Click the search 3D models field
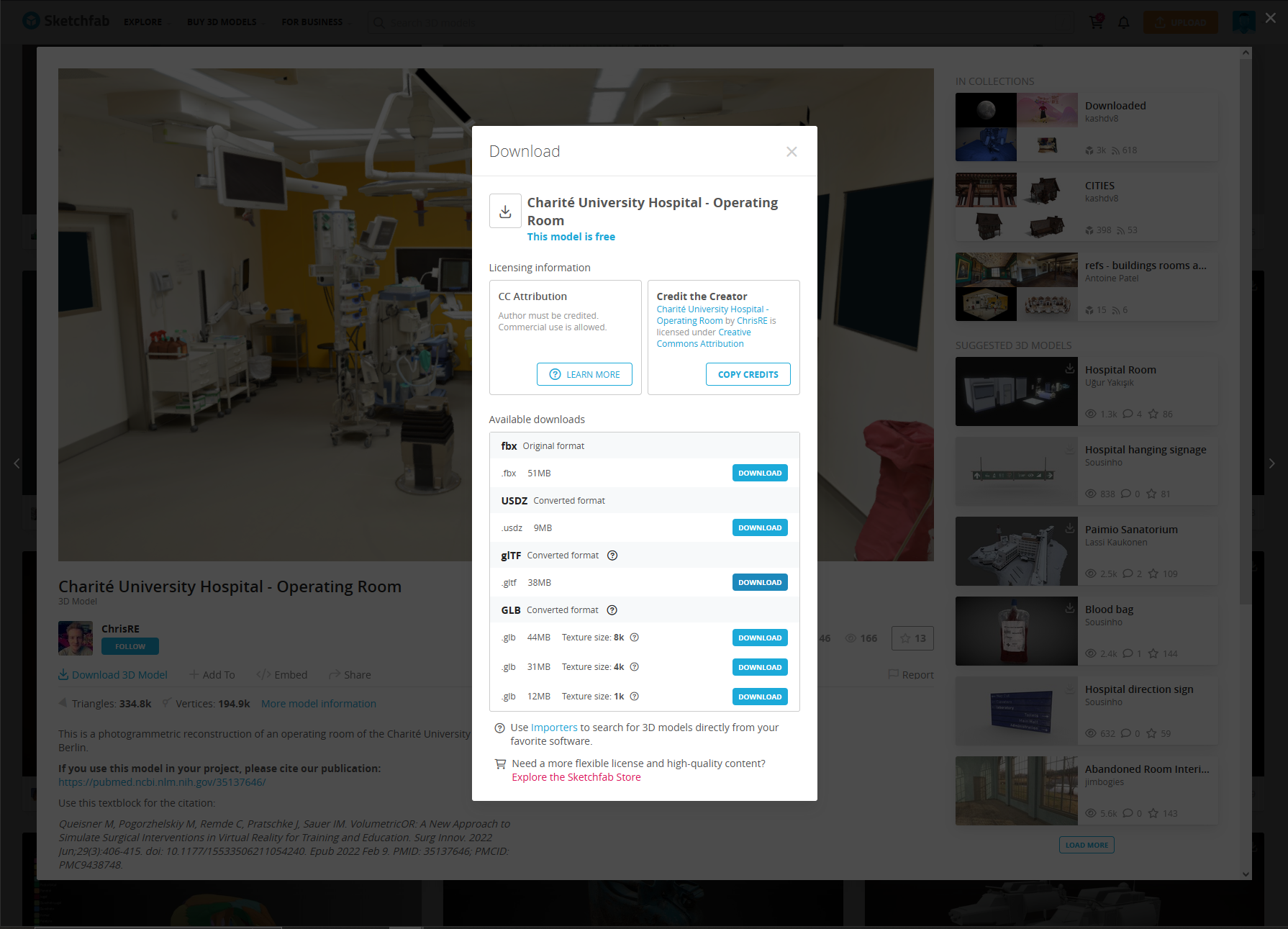The height and width of the screenshot is (929, 1288). [720, 22]
